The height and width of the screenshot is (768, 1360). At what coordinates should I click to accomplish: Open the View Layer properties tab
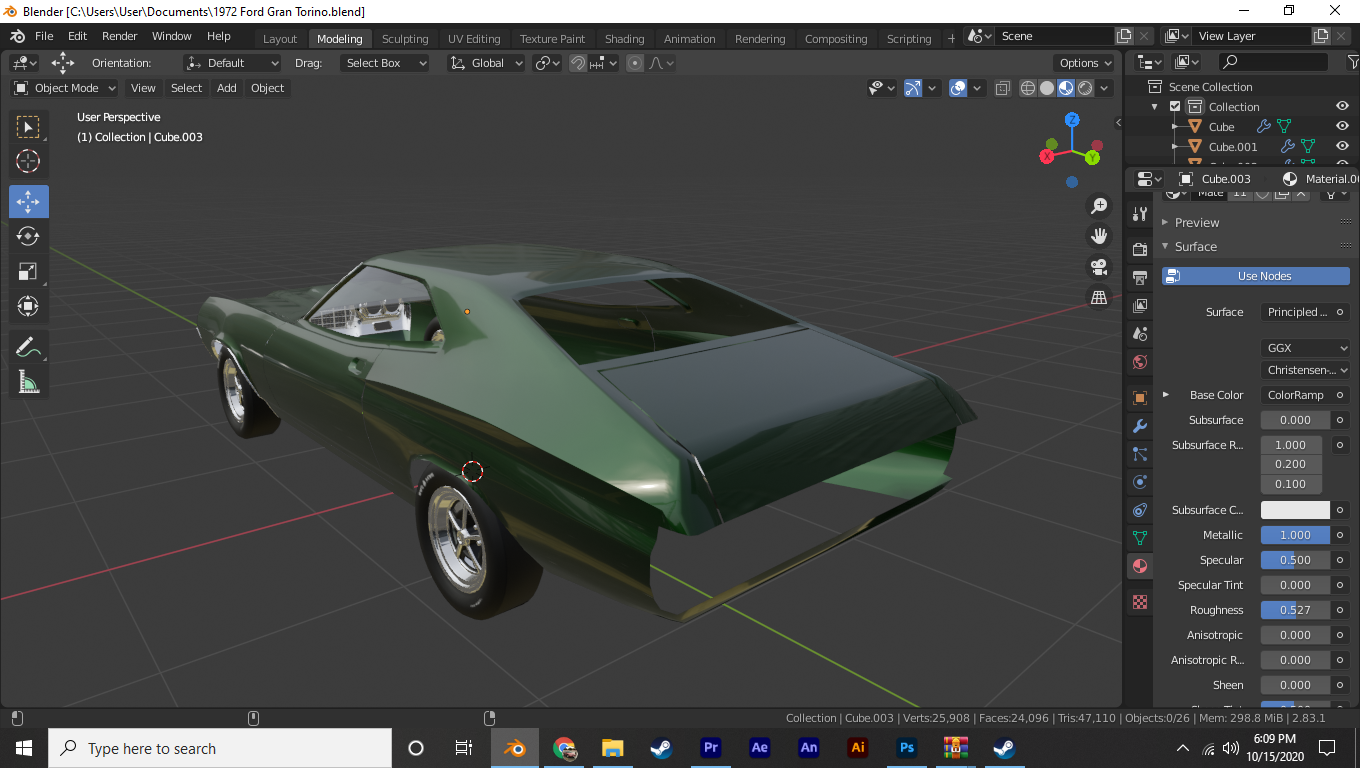(1139, 305)
